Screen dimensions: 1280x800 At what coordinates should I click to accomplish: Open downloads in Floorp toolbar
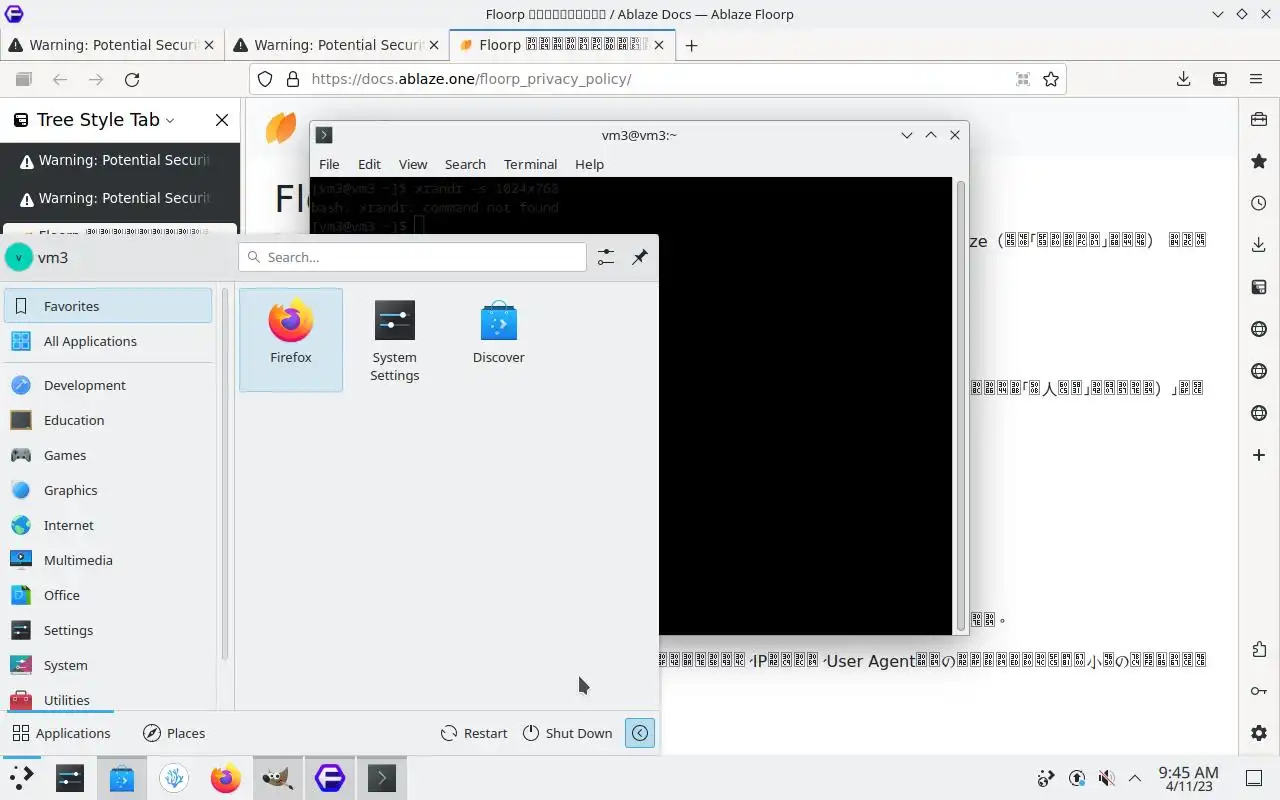[x=1184, y=79]
